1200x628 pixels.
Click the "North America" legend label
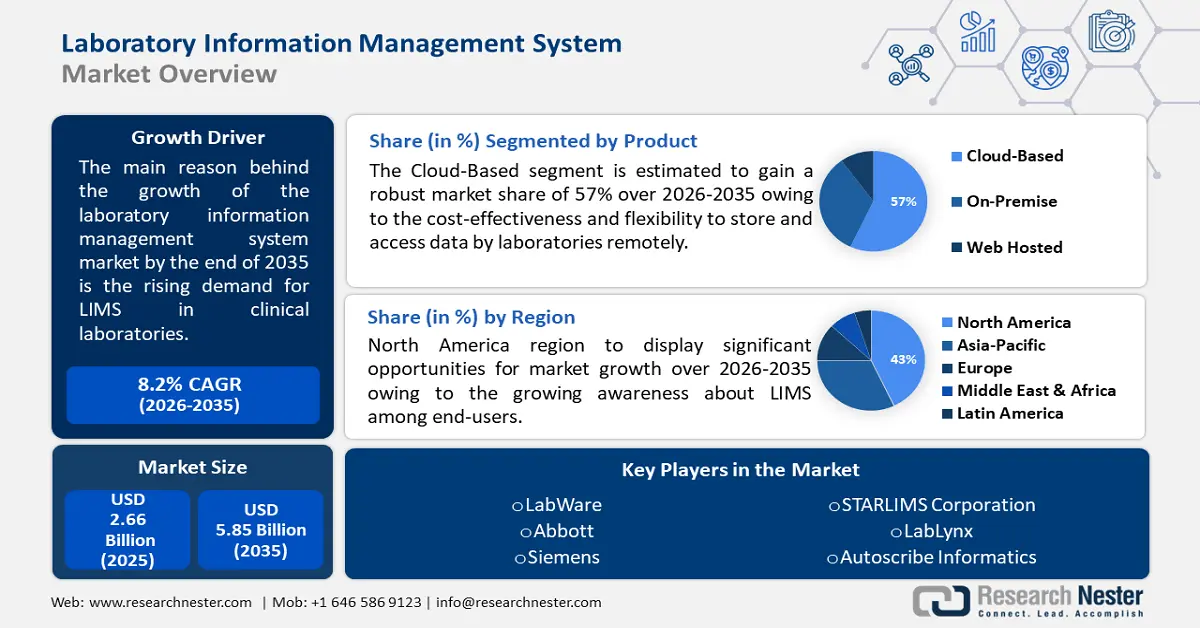point(1014,323)
